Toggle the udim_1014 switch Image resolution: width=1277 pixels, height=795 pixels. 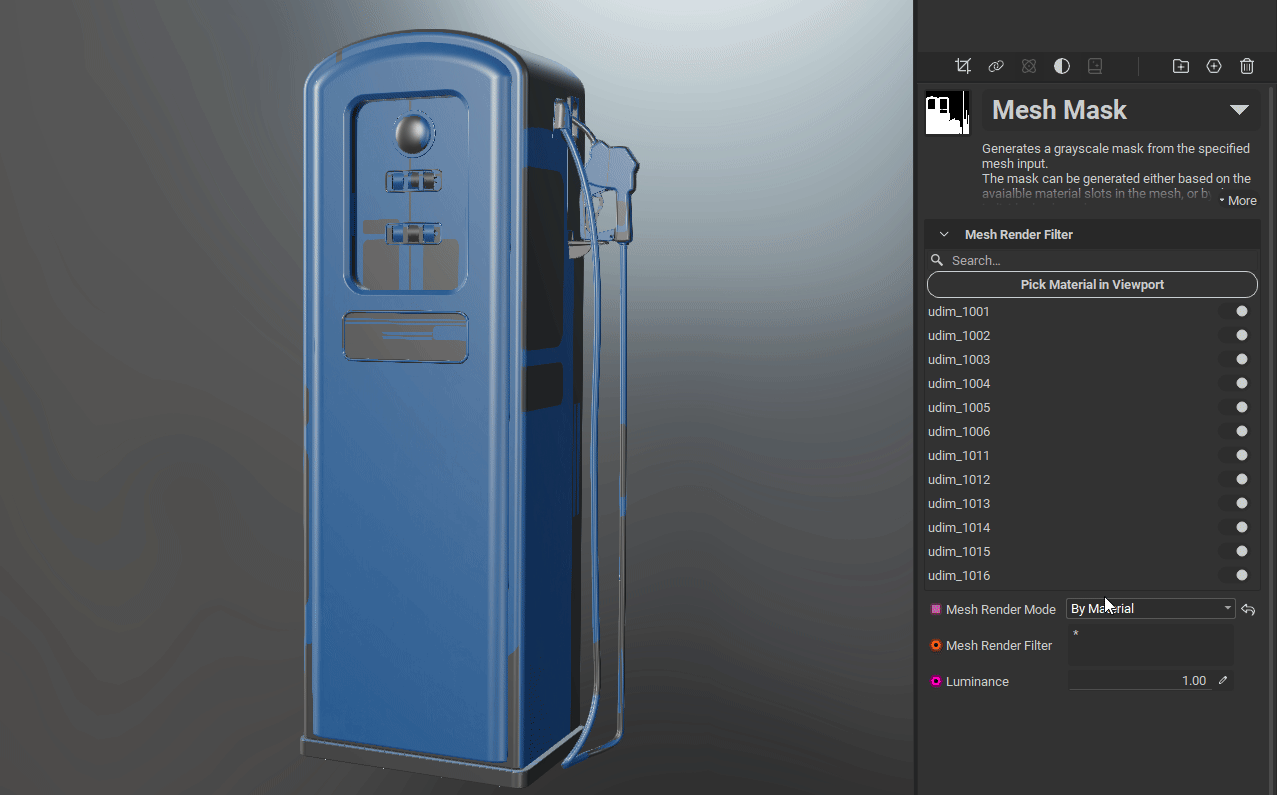pyautogui.click(x=1235, y=527)
